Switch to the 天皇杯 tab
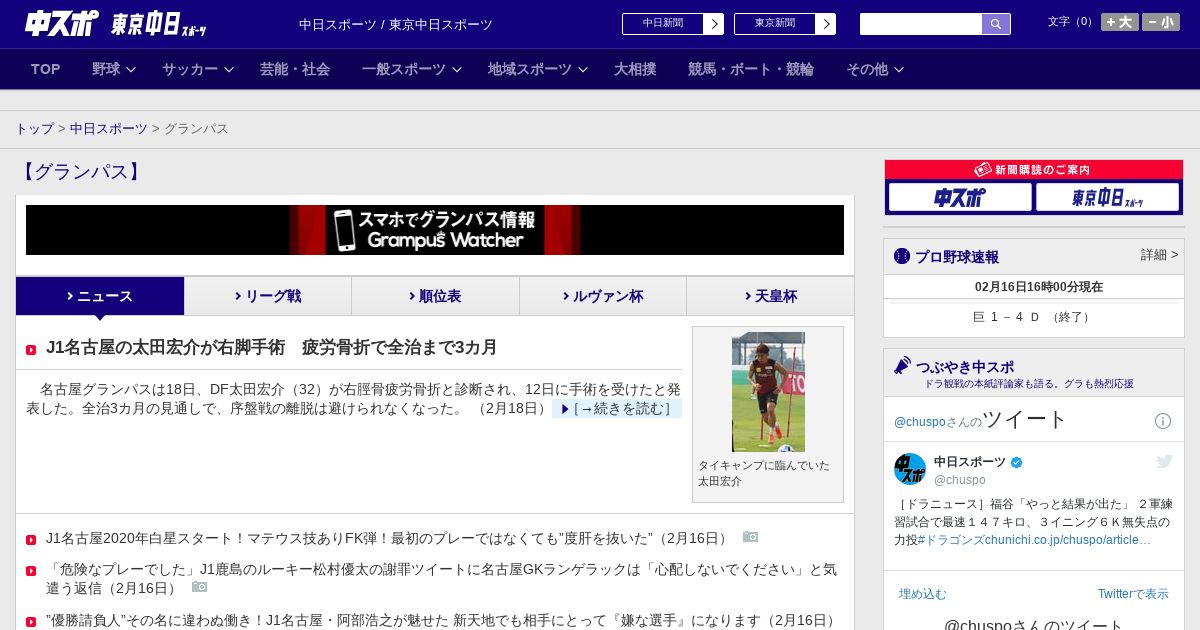The width and height of the screenshot is (1200, 630). click(x=770, y=296)
